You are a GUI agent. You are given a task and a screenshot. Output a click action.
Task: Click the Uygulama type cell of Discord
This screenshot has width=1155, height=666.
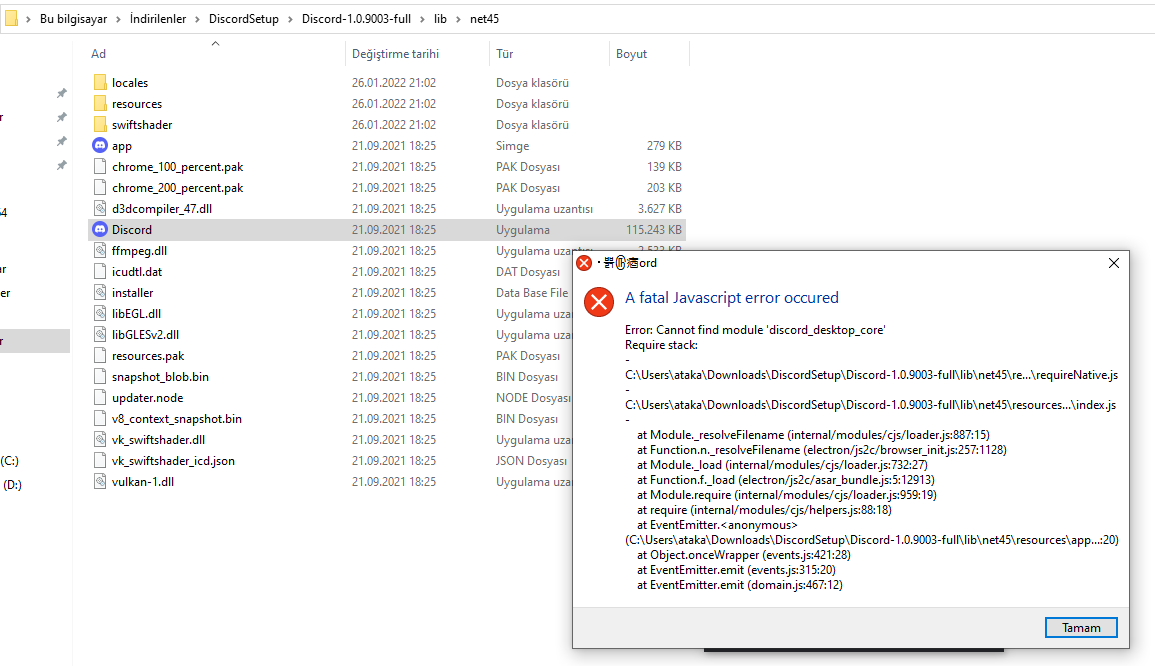(523, 230)
